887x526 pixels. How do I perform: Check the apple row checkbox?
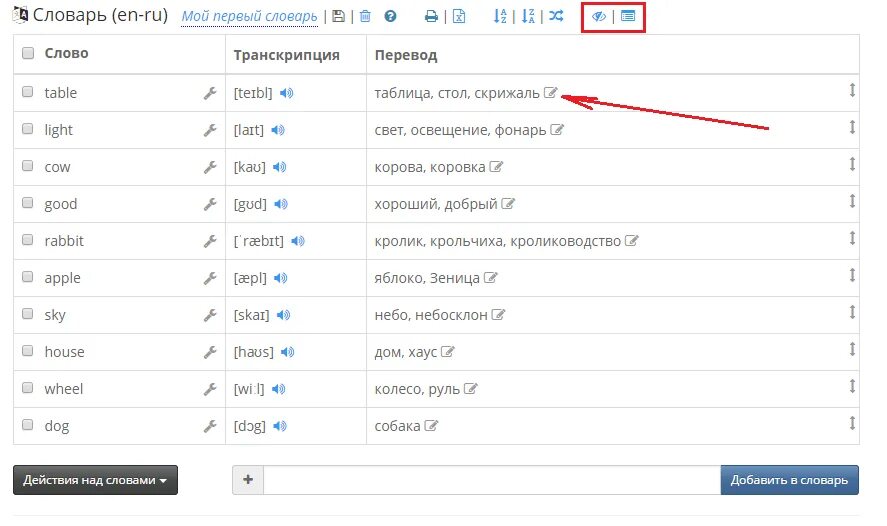click(x=28, y=277)
